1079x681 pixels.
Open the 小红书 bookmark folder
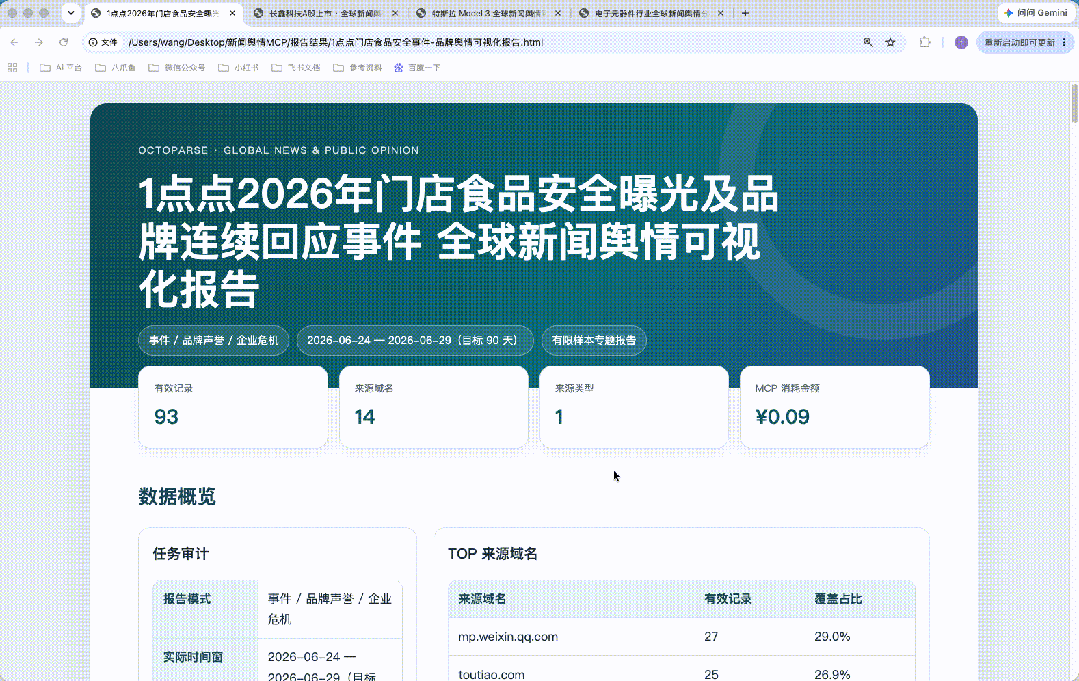coord(238,67)
